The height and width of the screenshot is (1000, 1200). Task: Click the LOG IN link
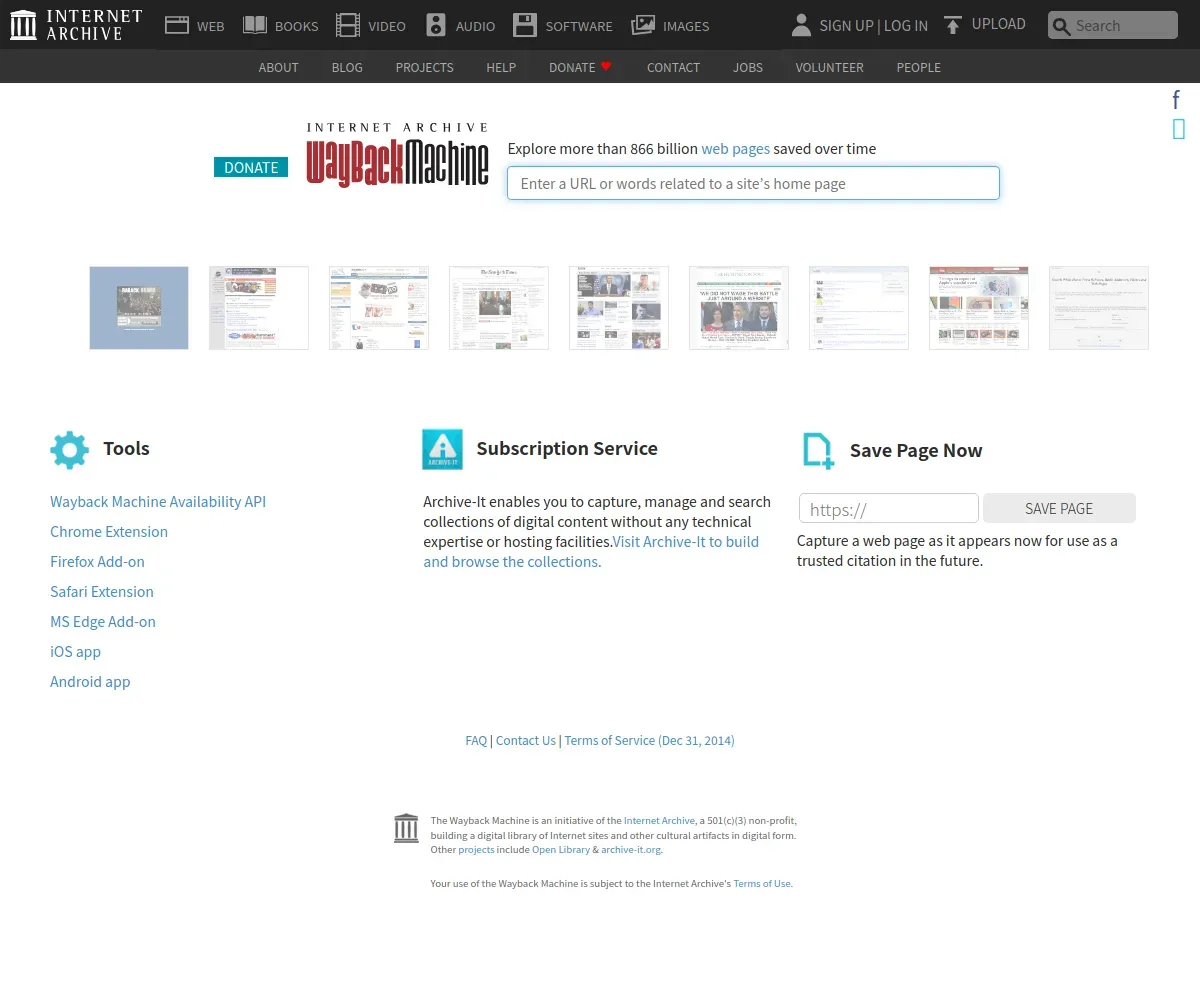(905, 26)
